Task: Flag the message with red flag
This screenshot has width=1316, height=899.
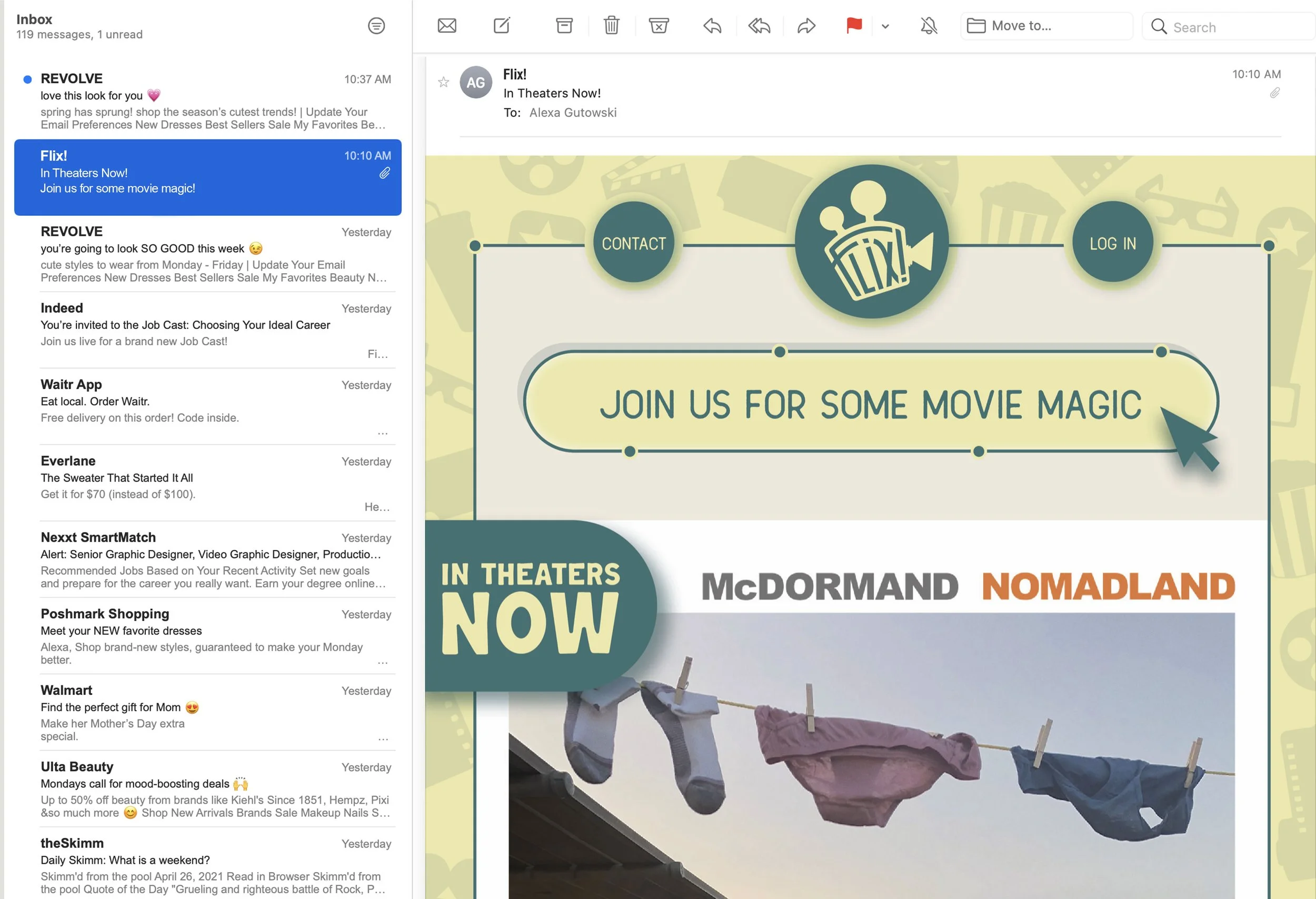Action: (854, 25)
